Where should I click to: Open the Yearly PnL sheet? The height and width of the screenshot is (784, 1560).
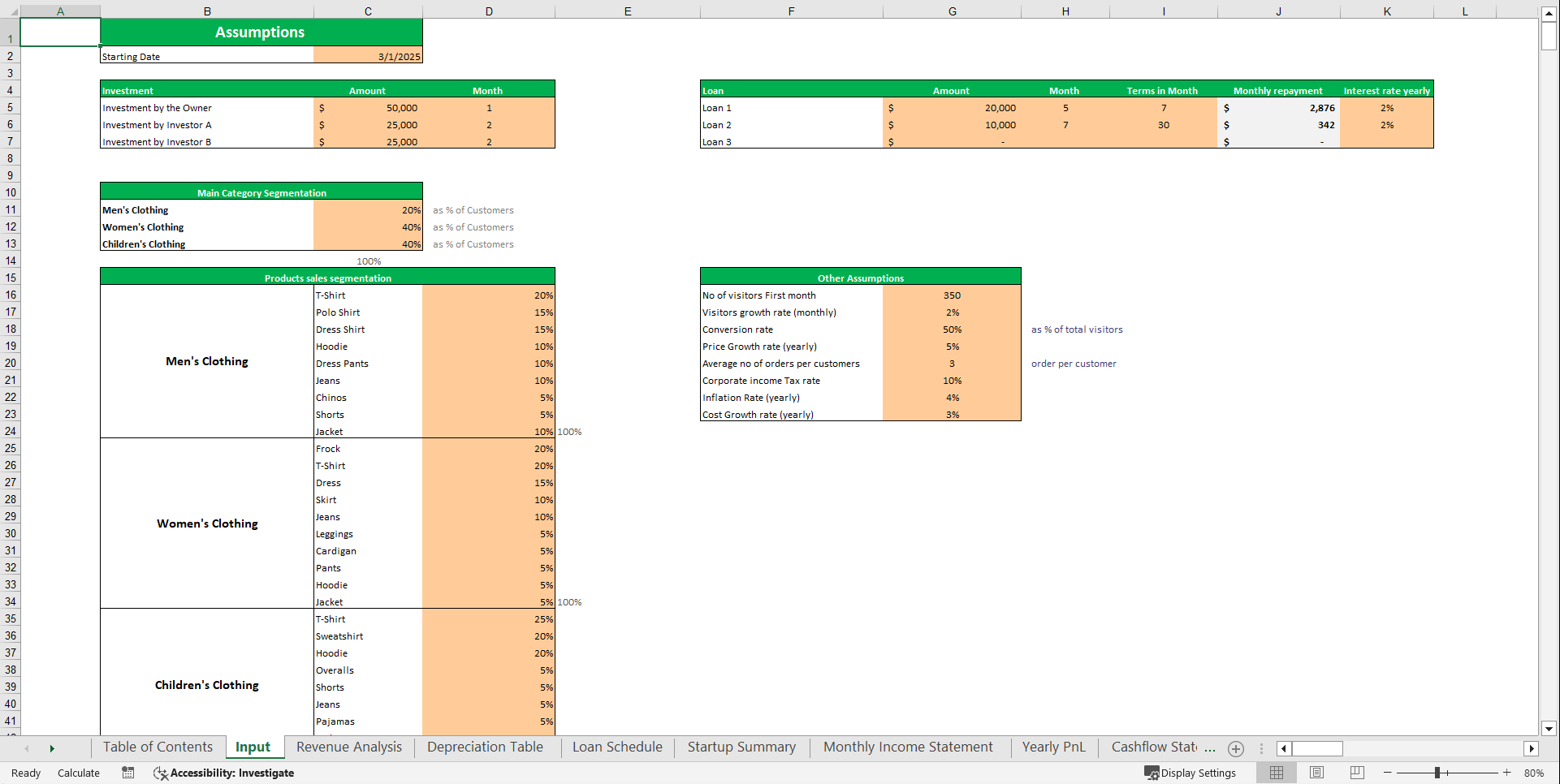[x=1053, y=747]
